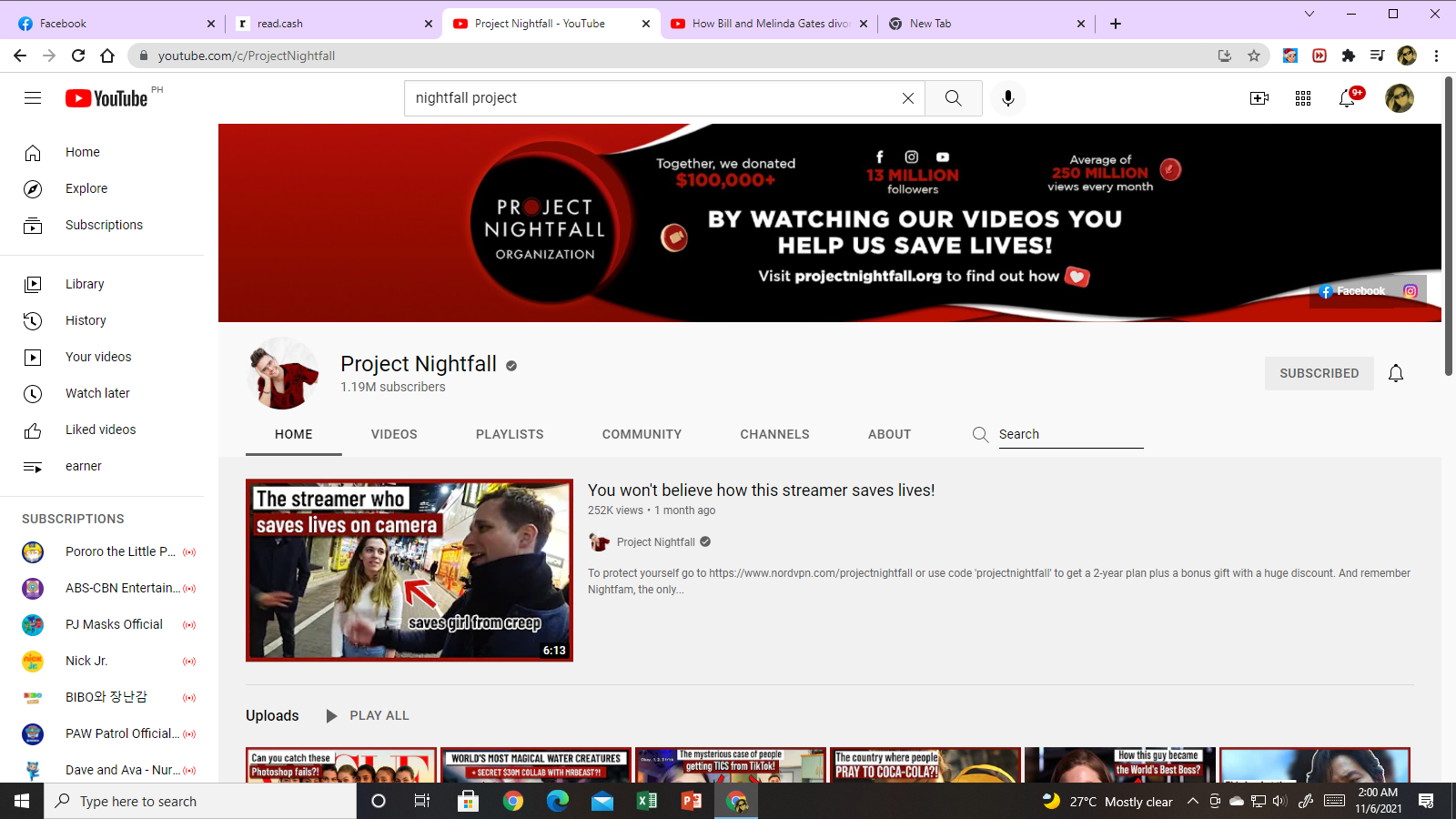Open the YouTube hamburger guide menu
The image size is (1456, 819).
pos(33,98)
